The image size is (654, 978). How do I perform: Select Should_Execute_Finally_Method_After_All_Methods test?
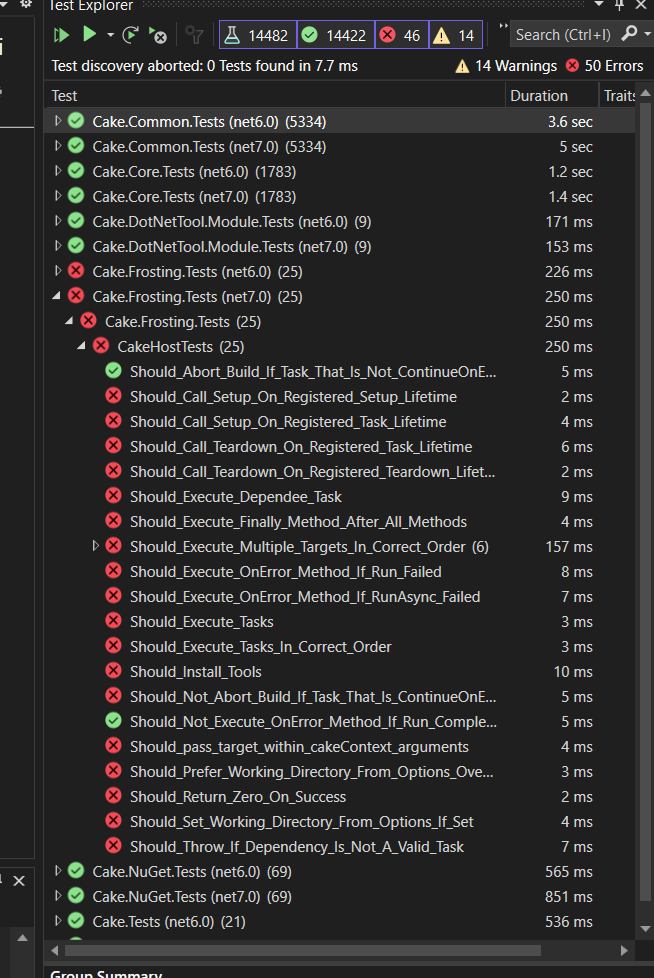click(298, 521)
